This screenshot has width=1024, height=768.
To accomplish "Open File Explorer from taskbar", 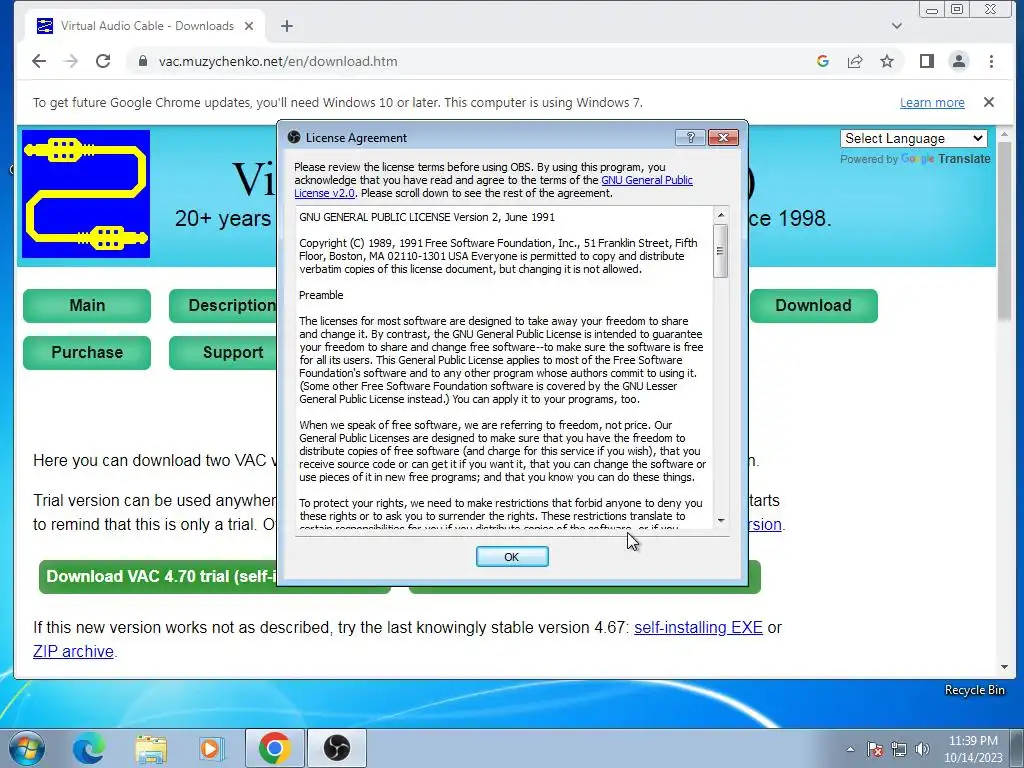I will coord(151,748).
